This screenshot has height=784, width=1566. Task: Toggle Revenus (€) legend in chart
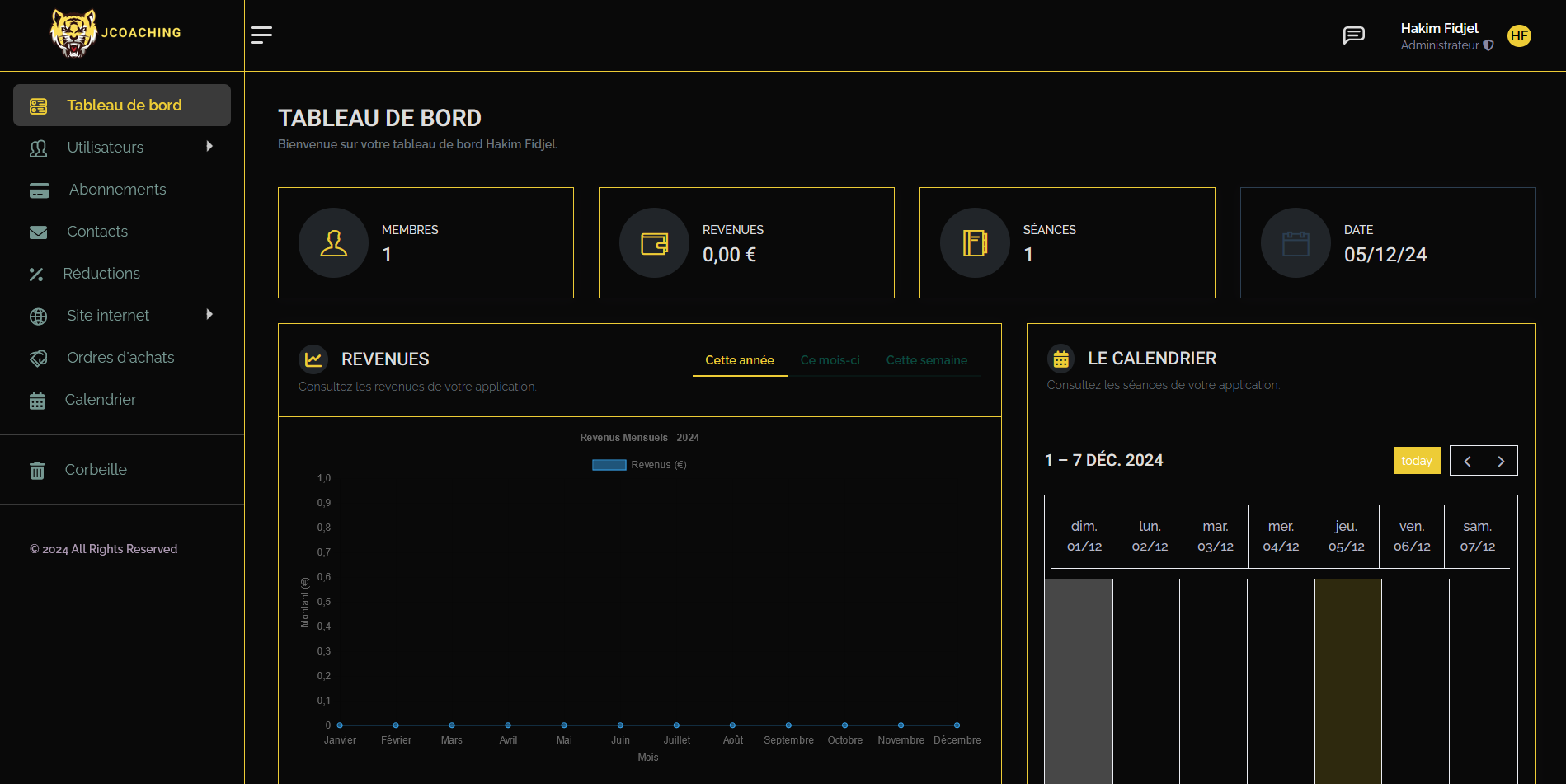(x=639, y=465)
